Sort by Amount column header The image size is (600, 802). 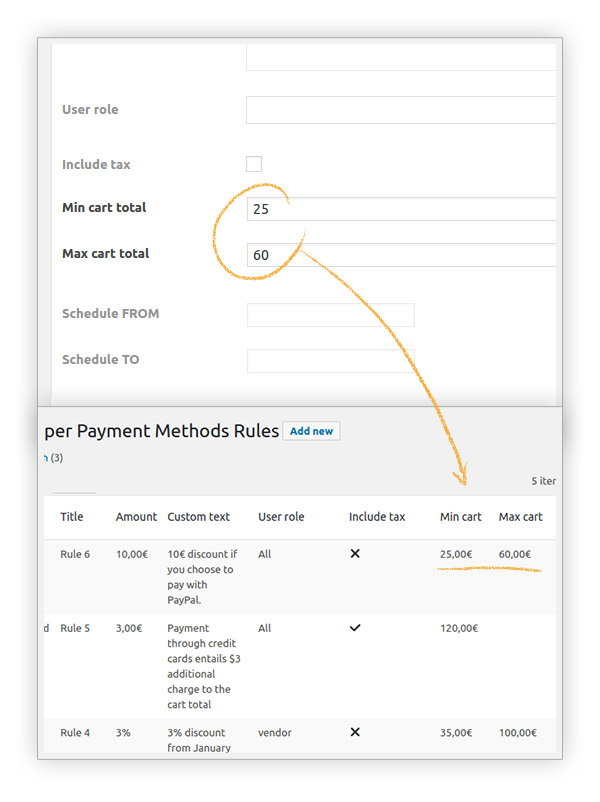(136, 517)
